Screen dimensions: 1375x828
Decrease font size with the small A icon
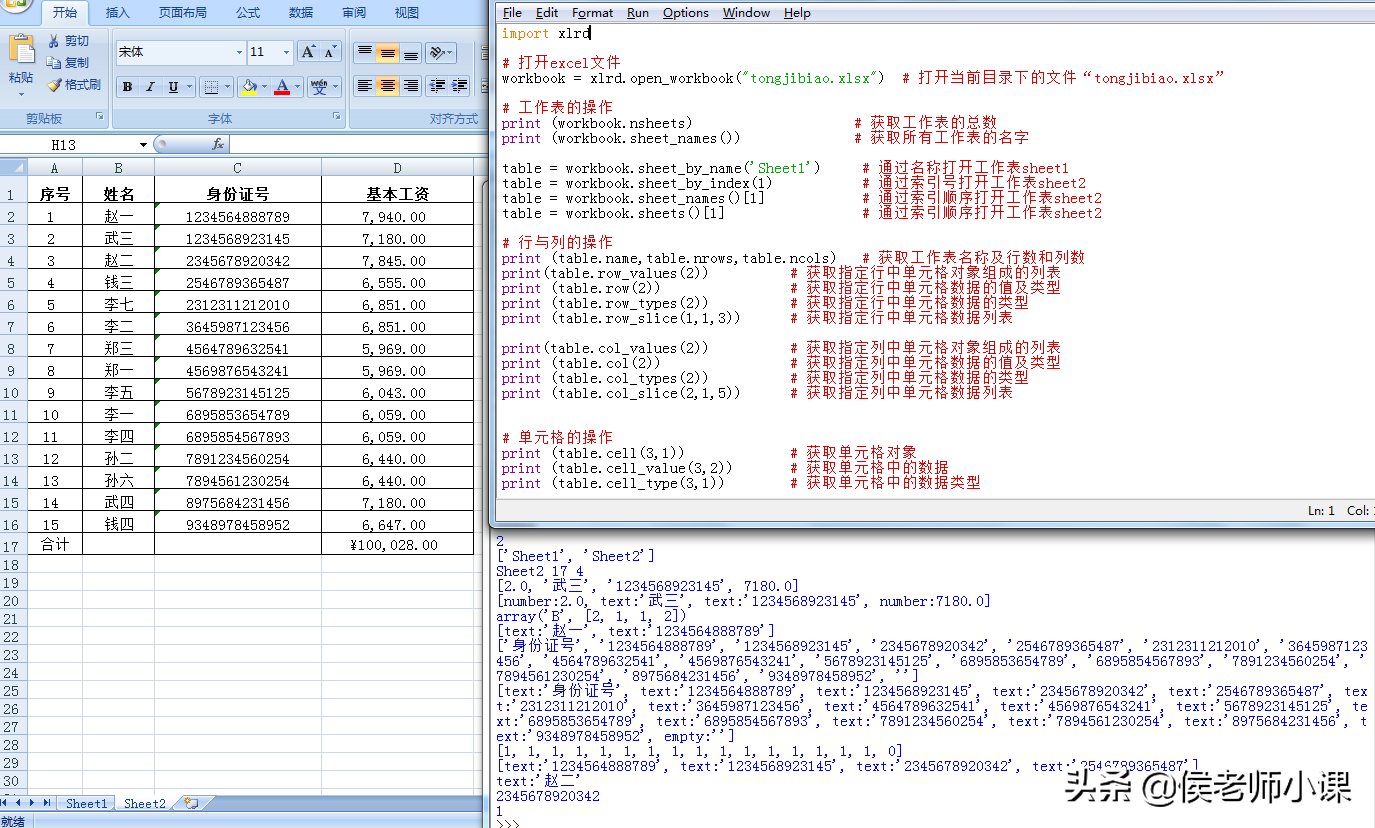[x=331, y=52]
